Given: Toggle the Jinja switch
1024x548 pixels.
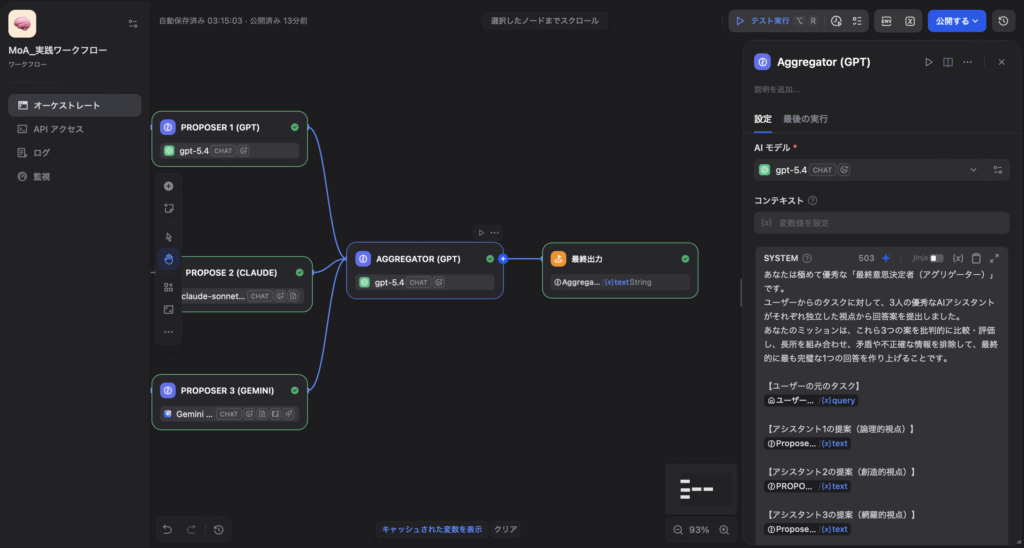Looking at the screenshot, I should tap(936, 259).
